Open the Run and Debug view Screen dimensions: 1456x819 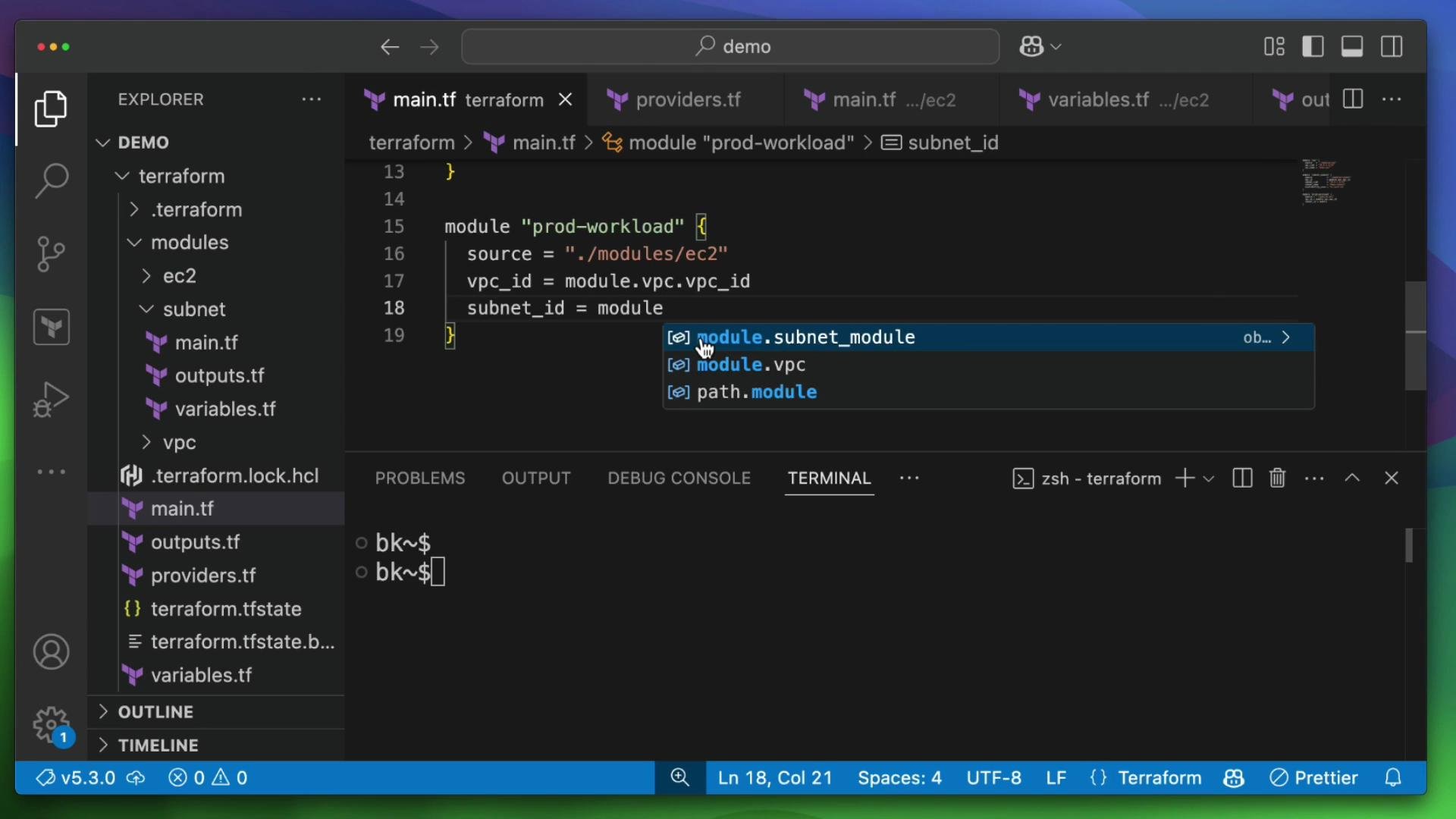click(x=51, y=399)
